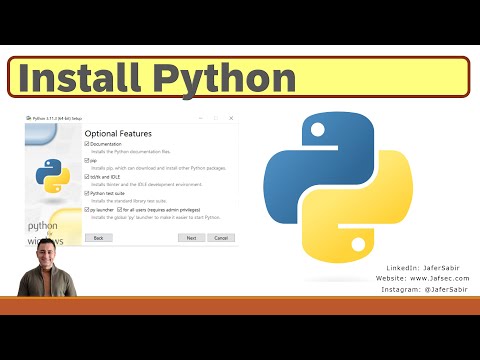Minimize the Python Setup window
480x360 pixels.
pos(201,118)
